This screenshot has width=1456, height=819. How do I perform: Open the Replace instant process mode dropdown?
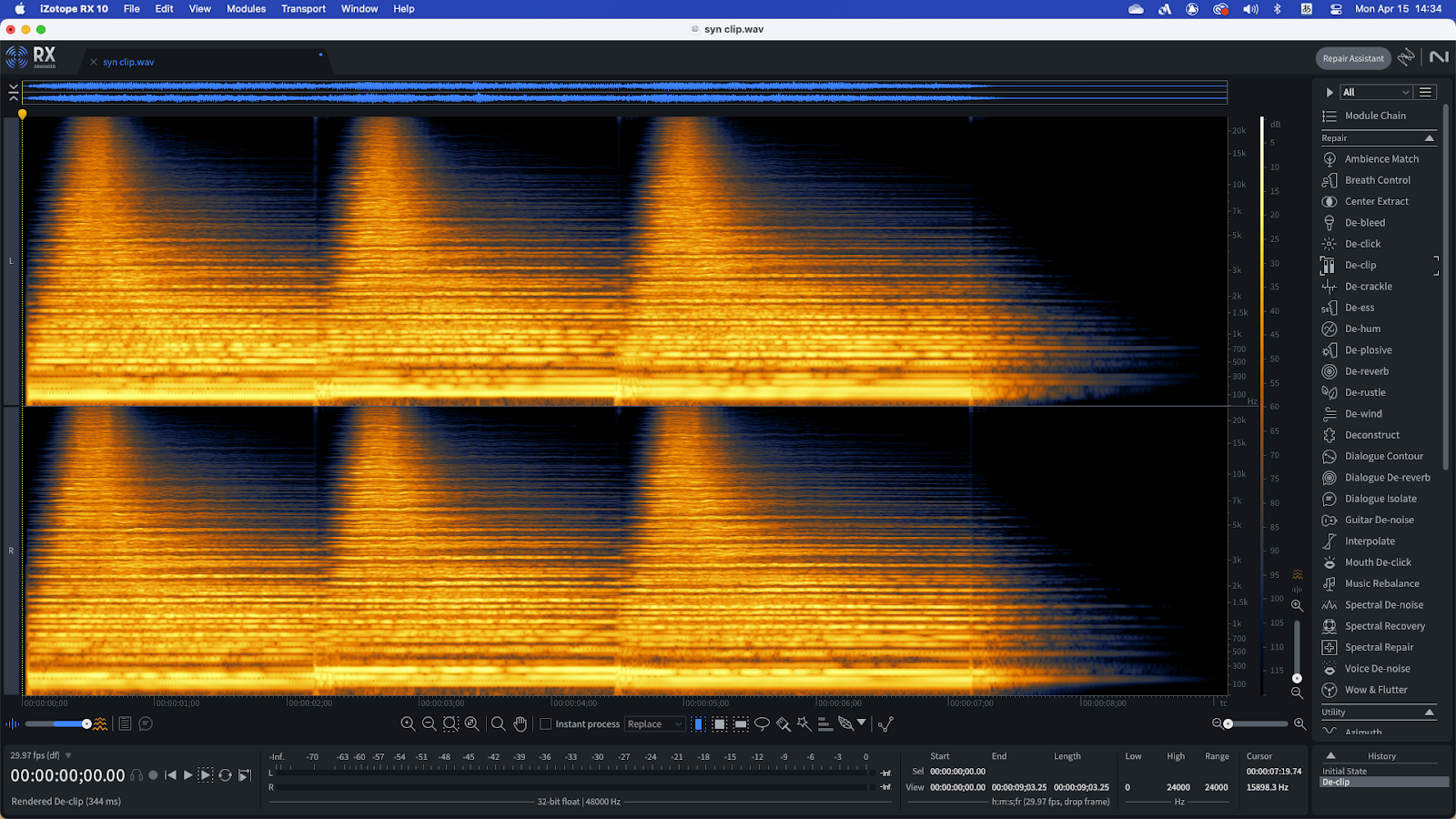pyautogui.click(x=654, y=724)
